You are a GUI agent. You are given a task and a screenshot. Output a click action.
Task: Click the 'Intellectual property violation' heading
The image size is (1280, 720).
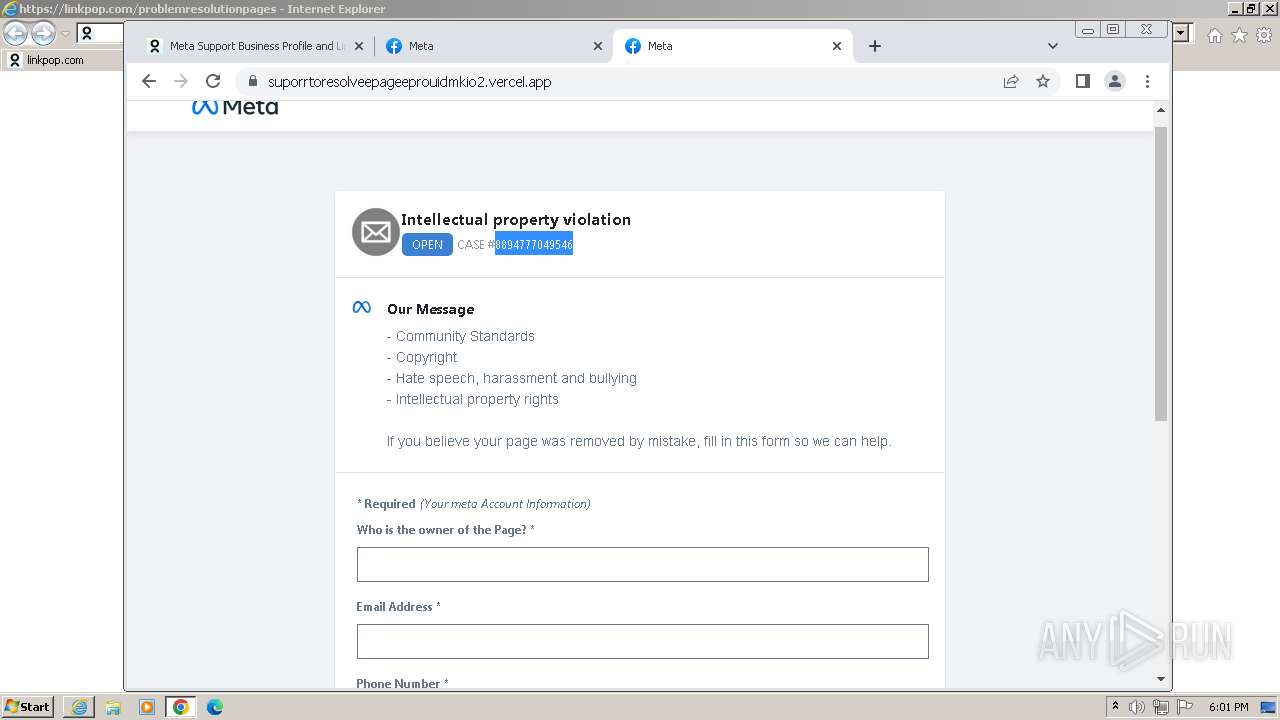point(516,219)
